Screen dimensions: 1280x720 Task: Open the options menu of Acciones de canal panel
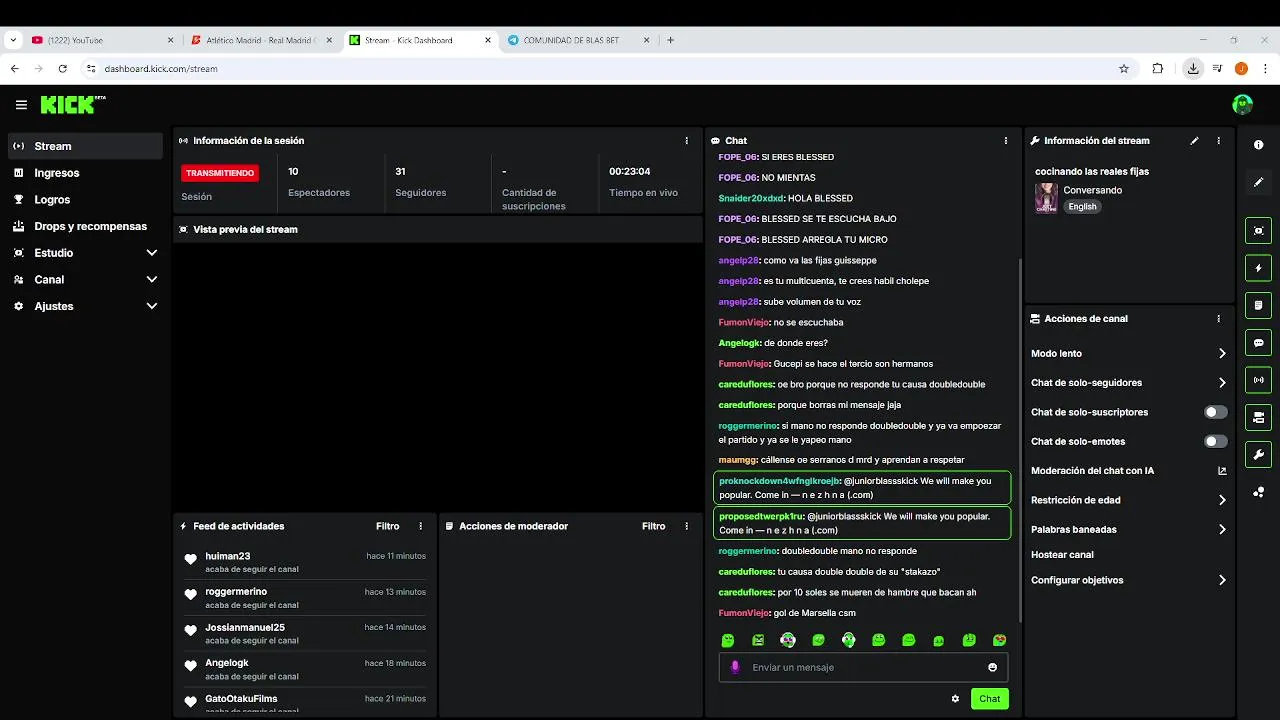coord(1218,319)
